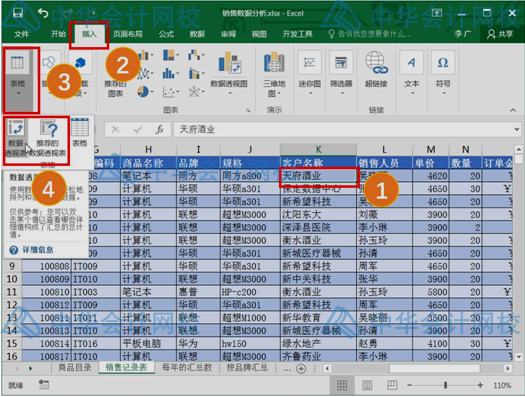Click the Save icon in title bar

coord(17,13)
